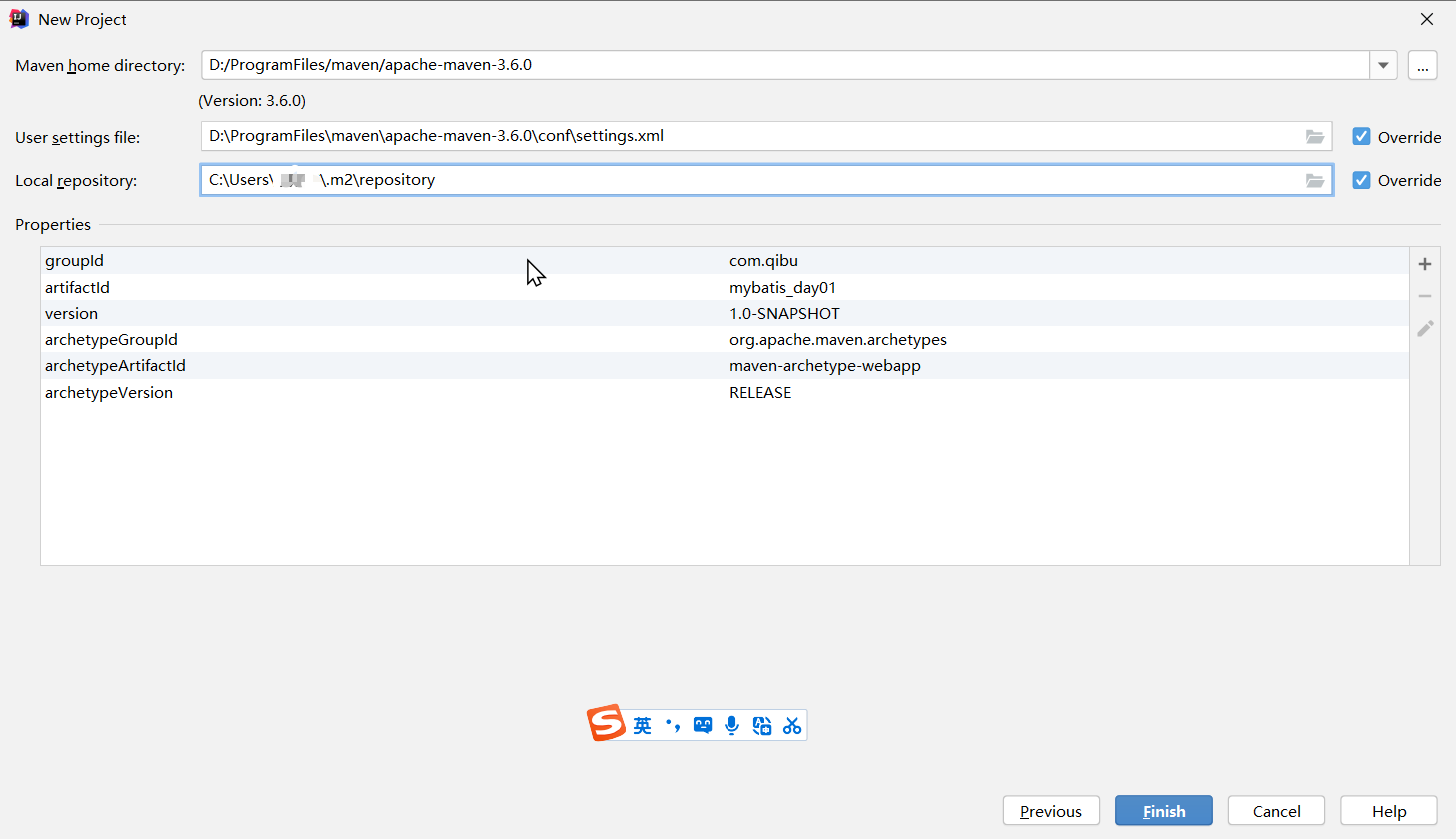The image size is (1456, 839).
Task: Click the 1.0-SNAPSHOT value cell
Action: pyautogui.click(x=784, y=313)
